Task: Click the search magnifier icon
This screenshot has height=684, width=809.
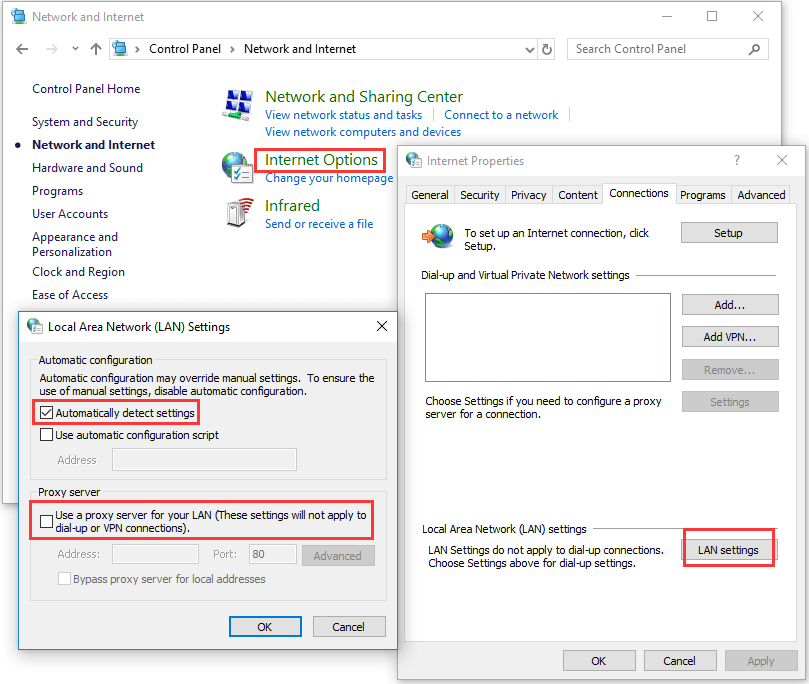Action: 757,48
